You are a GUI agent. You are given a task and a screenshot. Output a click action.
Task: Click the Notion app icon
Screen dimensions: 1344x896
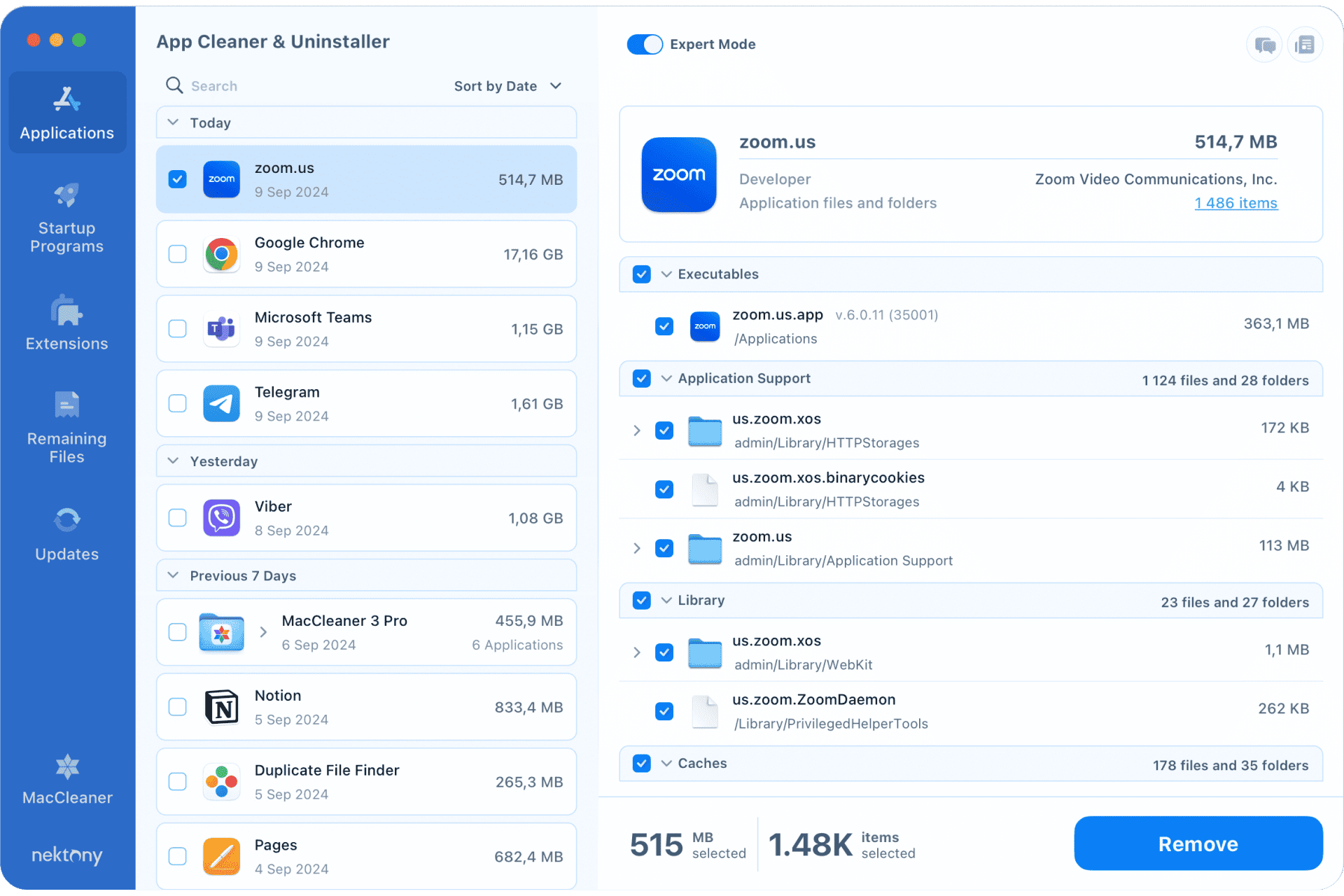(x=221, y=707)
